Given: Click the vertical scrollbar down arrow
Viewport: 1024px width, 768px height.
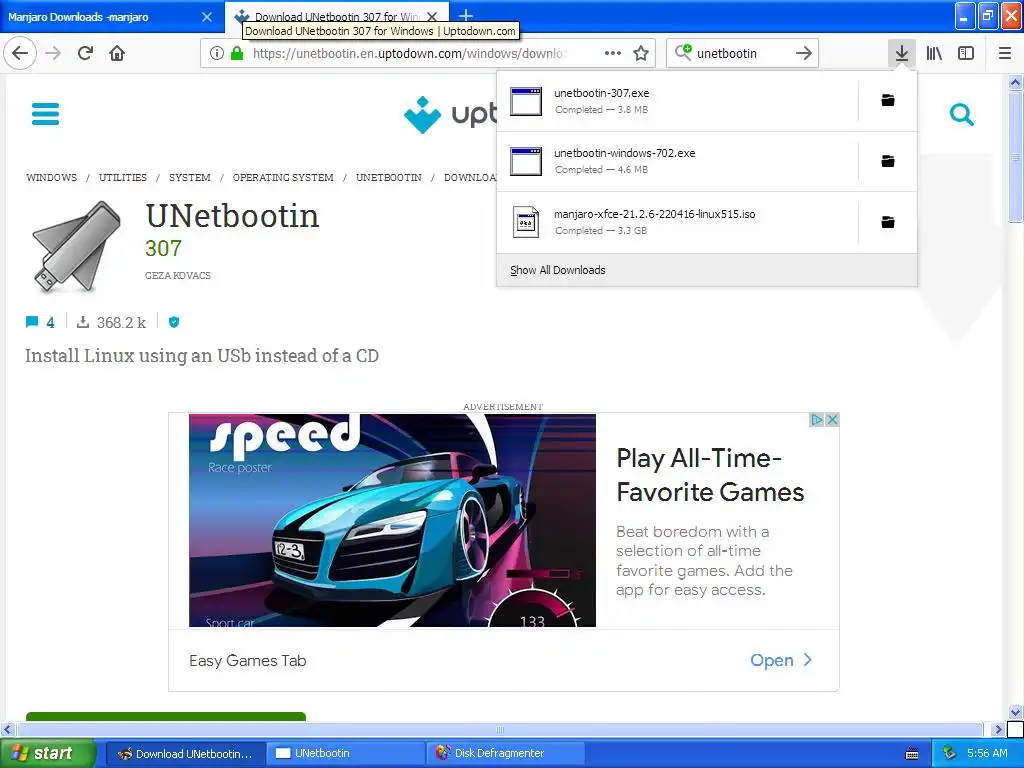Looking at the screenshot, I should tap(1015, 712).
